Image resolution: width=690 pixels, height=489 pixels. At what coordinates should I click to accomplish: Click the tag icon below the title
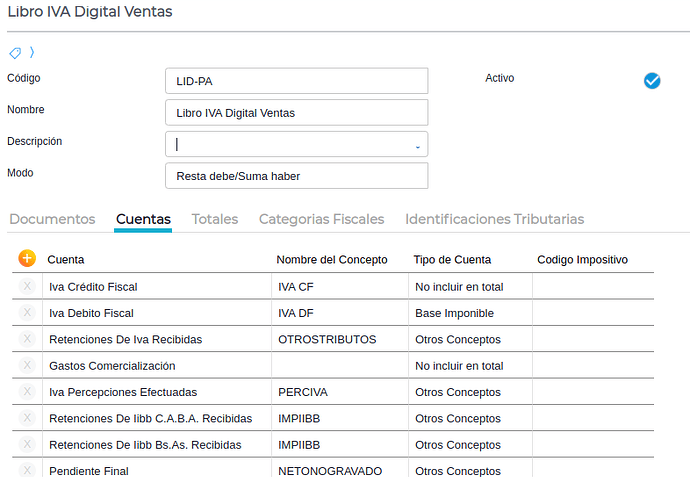pos(15,53)
